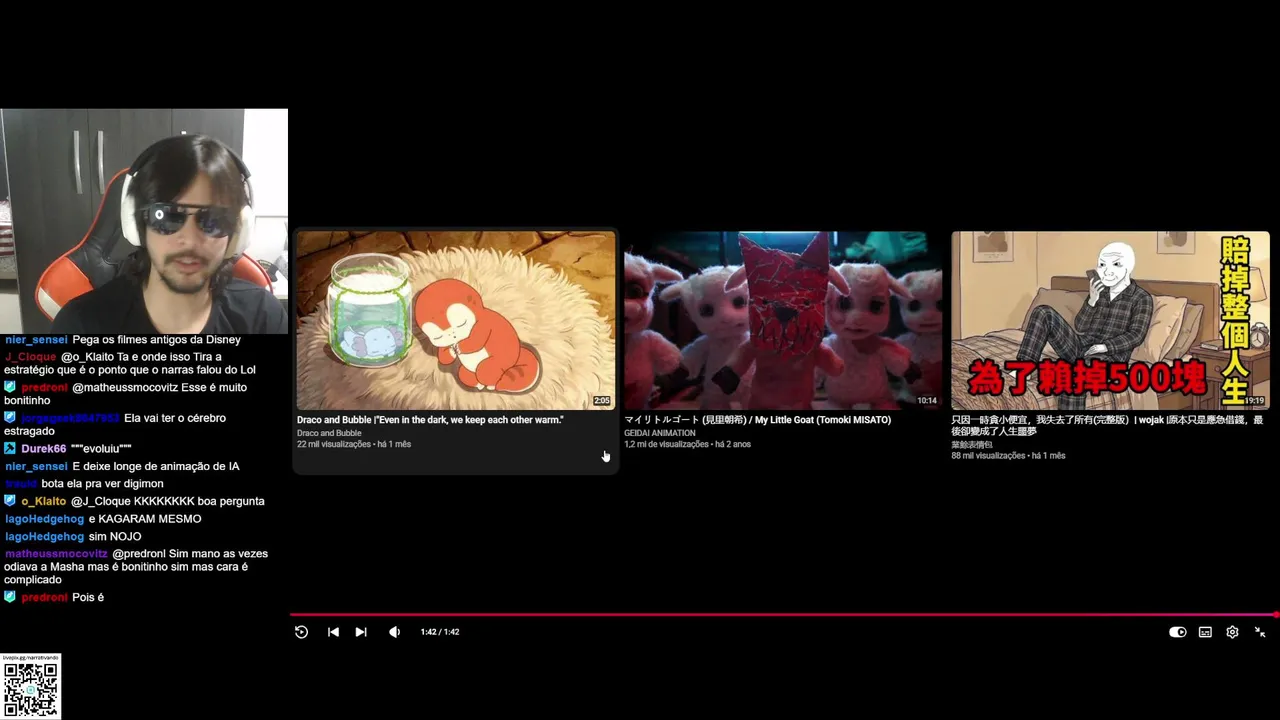Click the 19:19 duration badge
Screen dimensions: 1280x720
click(1255, 401)
